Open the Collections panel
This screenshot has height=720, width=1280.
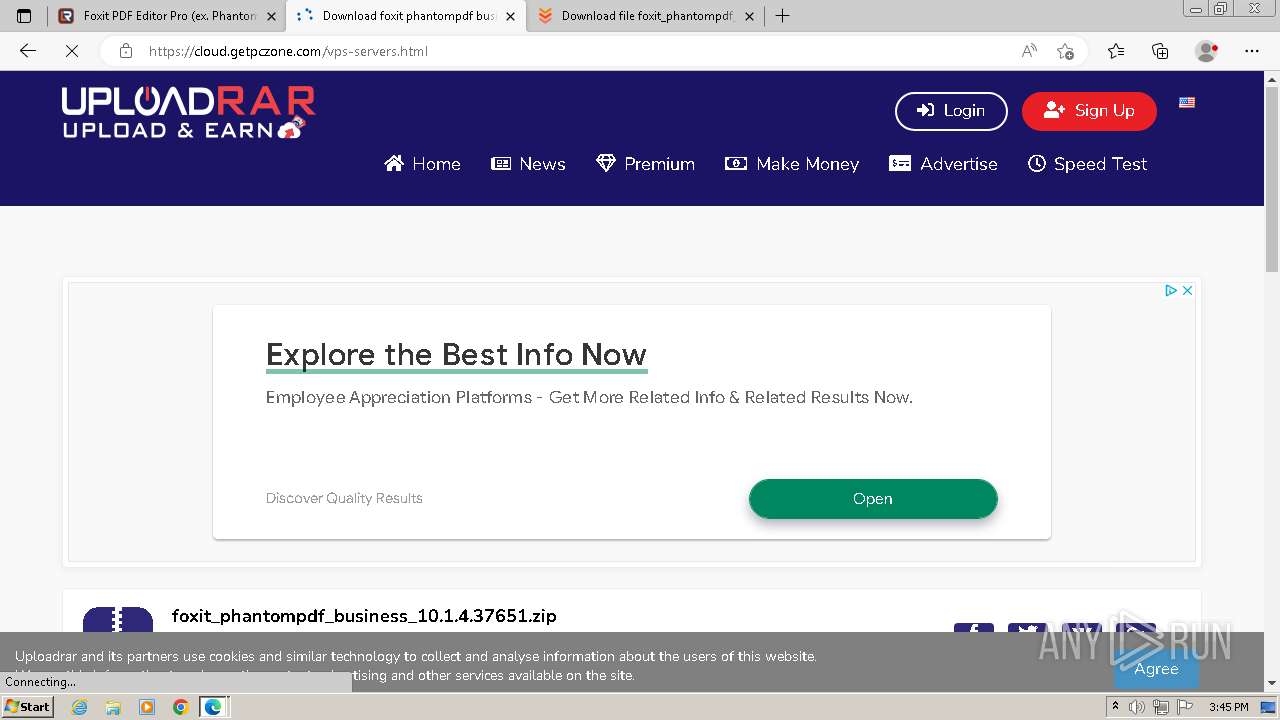tap(1160, 51)
